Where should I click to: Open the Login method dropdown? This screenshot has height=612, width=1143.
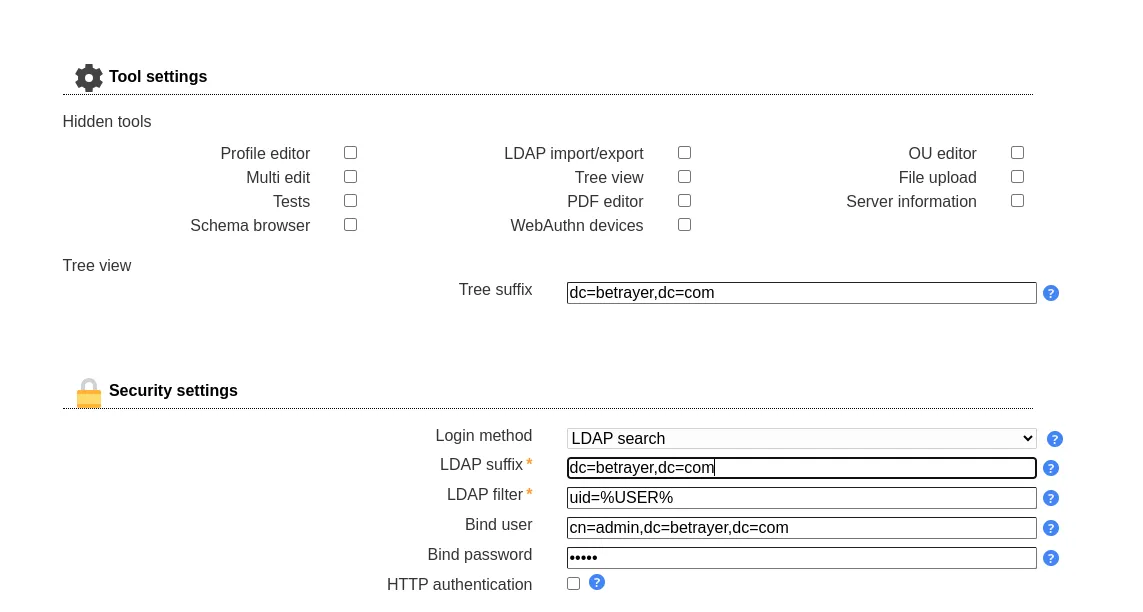point(801,439)
